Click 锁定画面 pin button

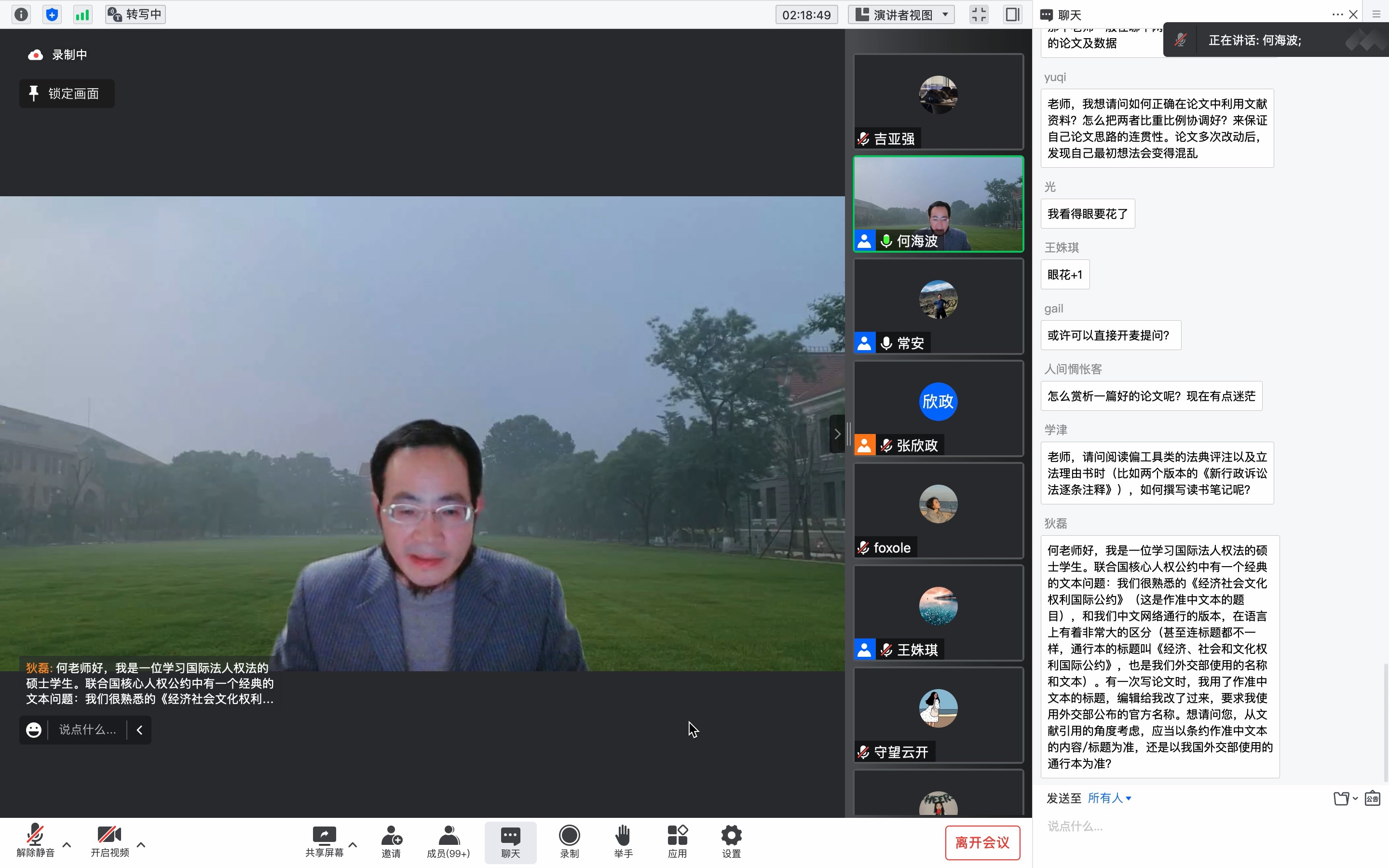(x=67, y=94)
